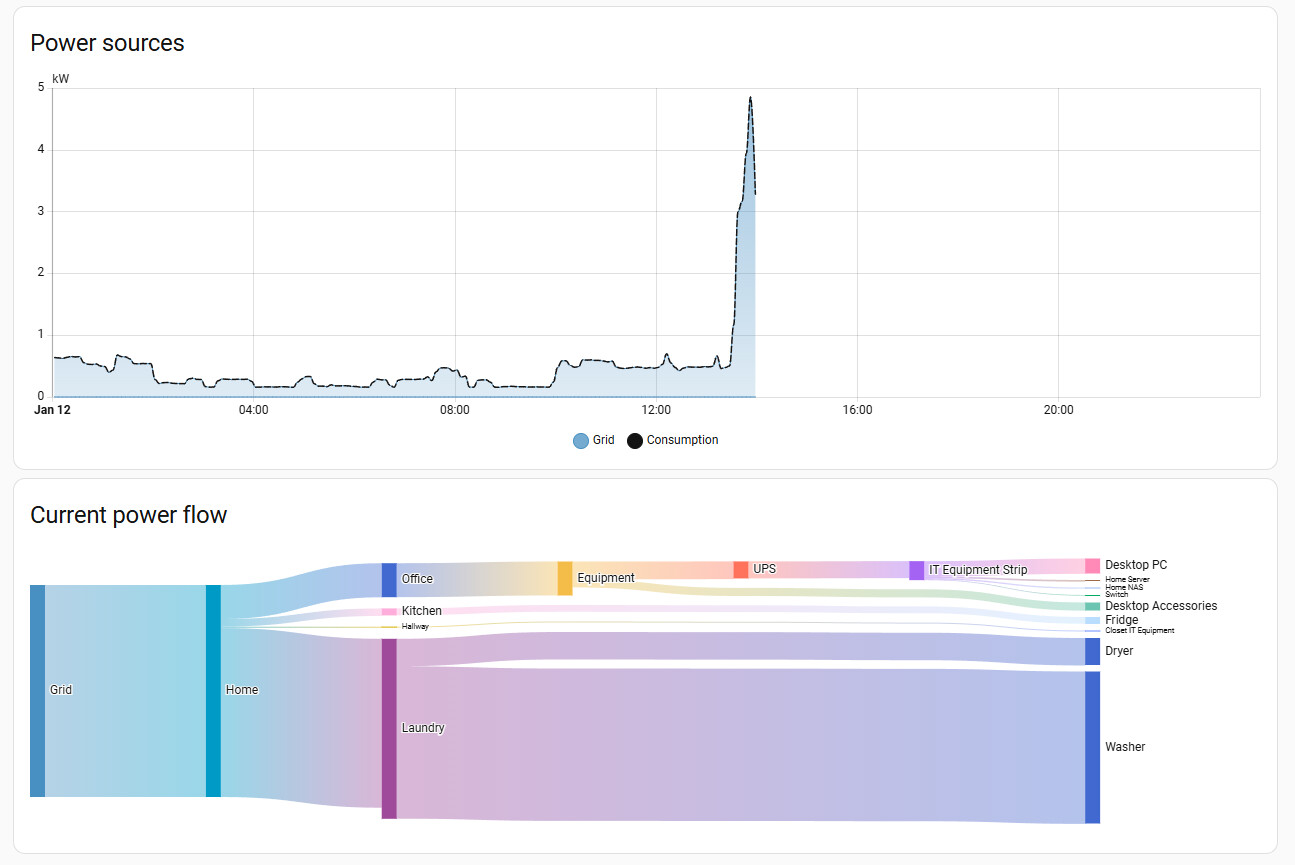Open the Office node in power flow
Image resolution: width=1295 pixels, height=865 pixels.
coord(389,579)
